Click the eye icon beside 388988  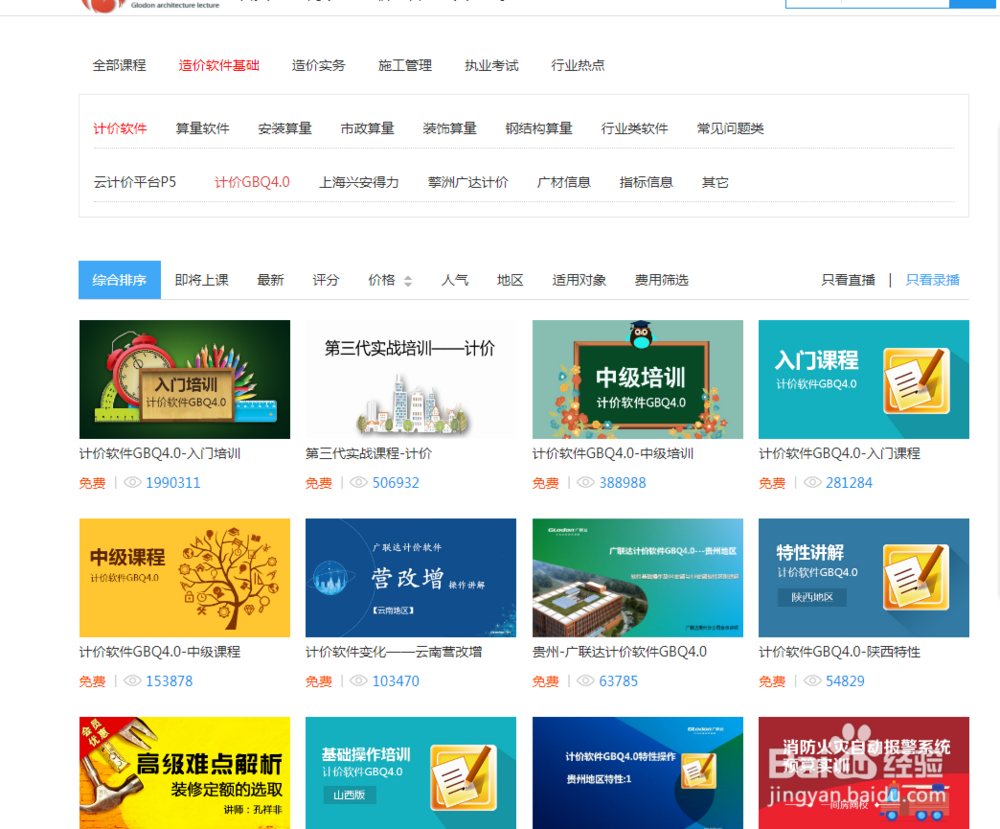click(585, 482)
